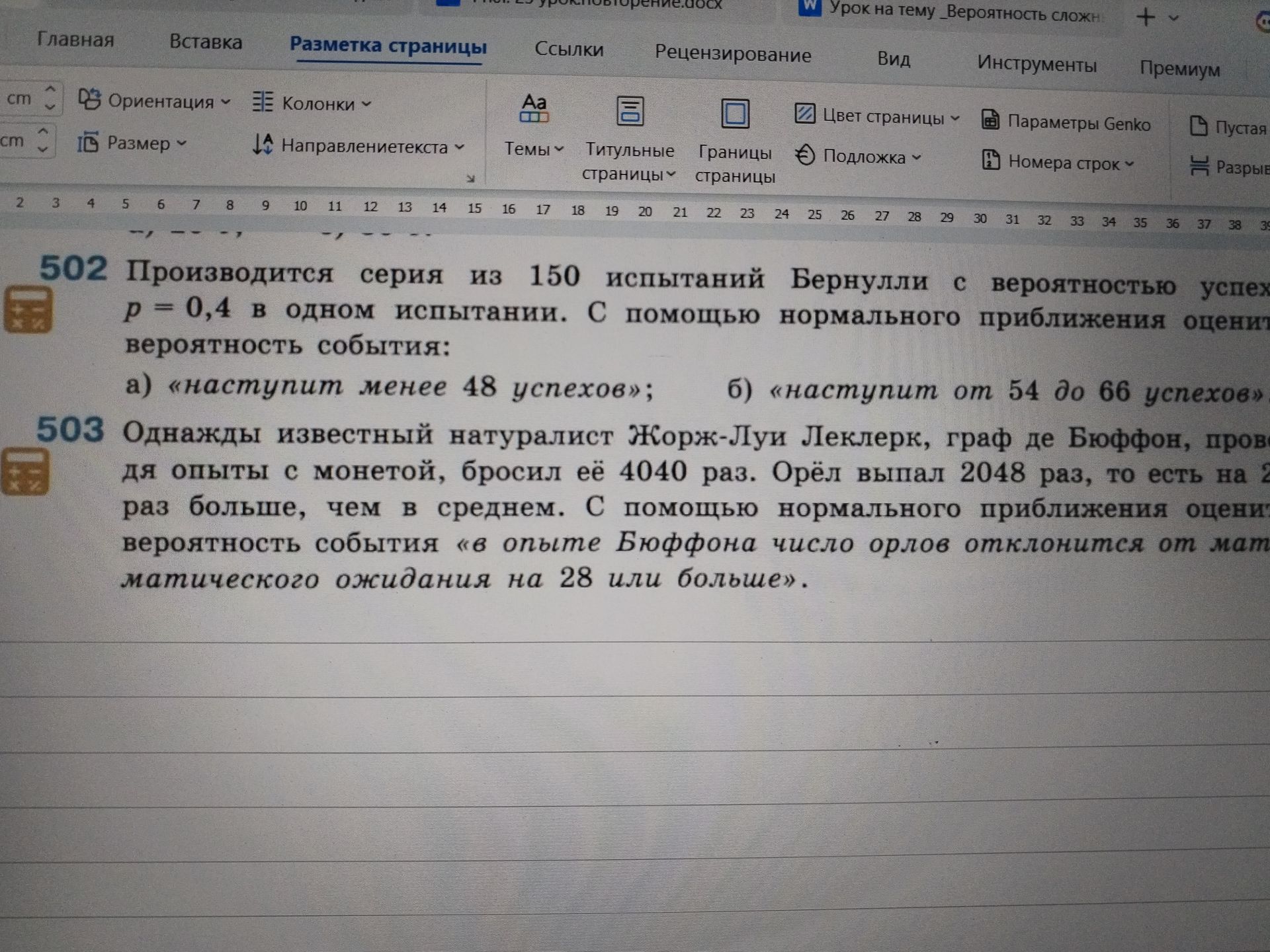The width and height of the screenshot is (1270, 952).
Task: Click calculator icon beside problem 503
Action: [25, 471]
